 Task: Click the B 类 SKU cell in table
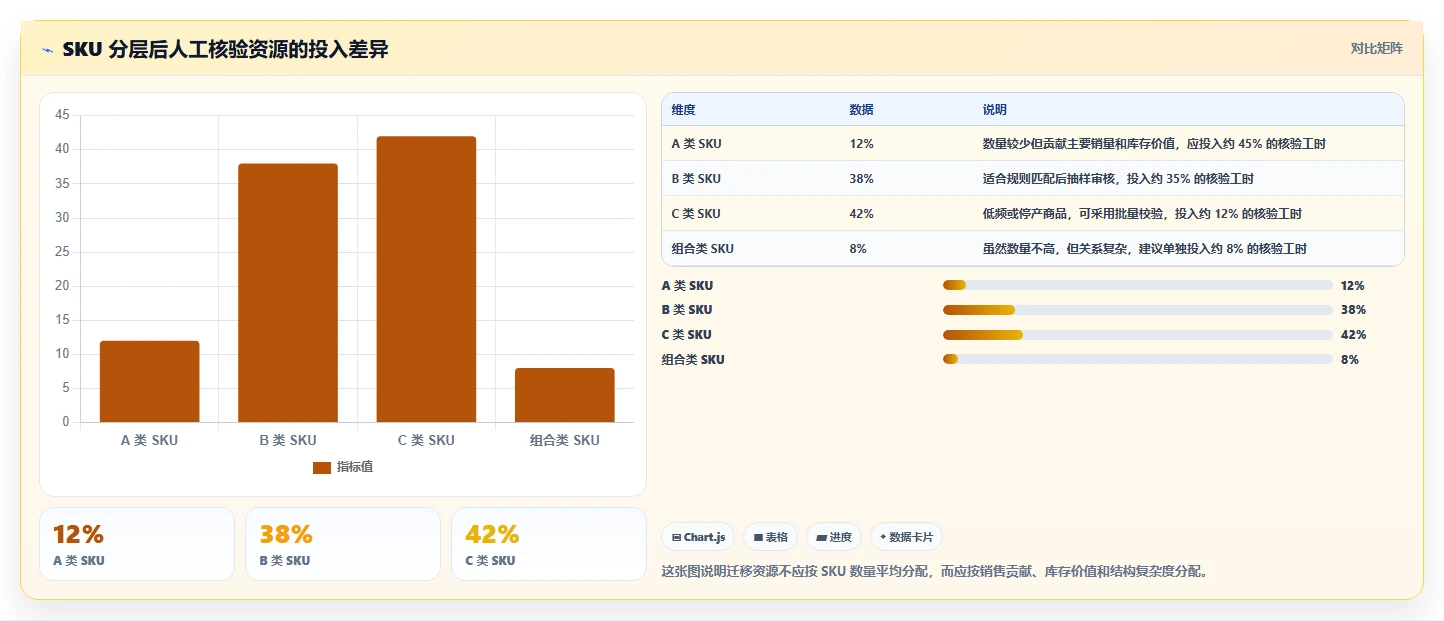(696, 179)
